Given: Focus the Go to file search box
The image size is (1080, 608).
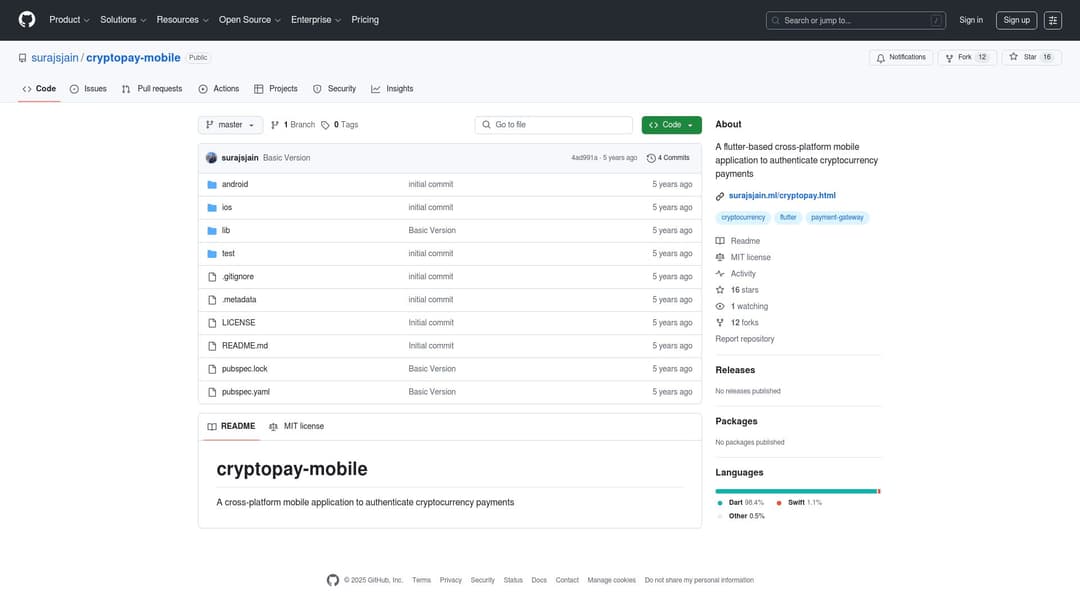Looking at the screenshot, I should pos(554,125).
